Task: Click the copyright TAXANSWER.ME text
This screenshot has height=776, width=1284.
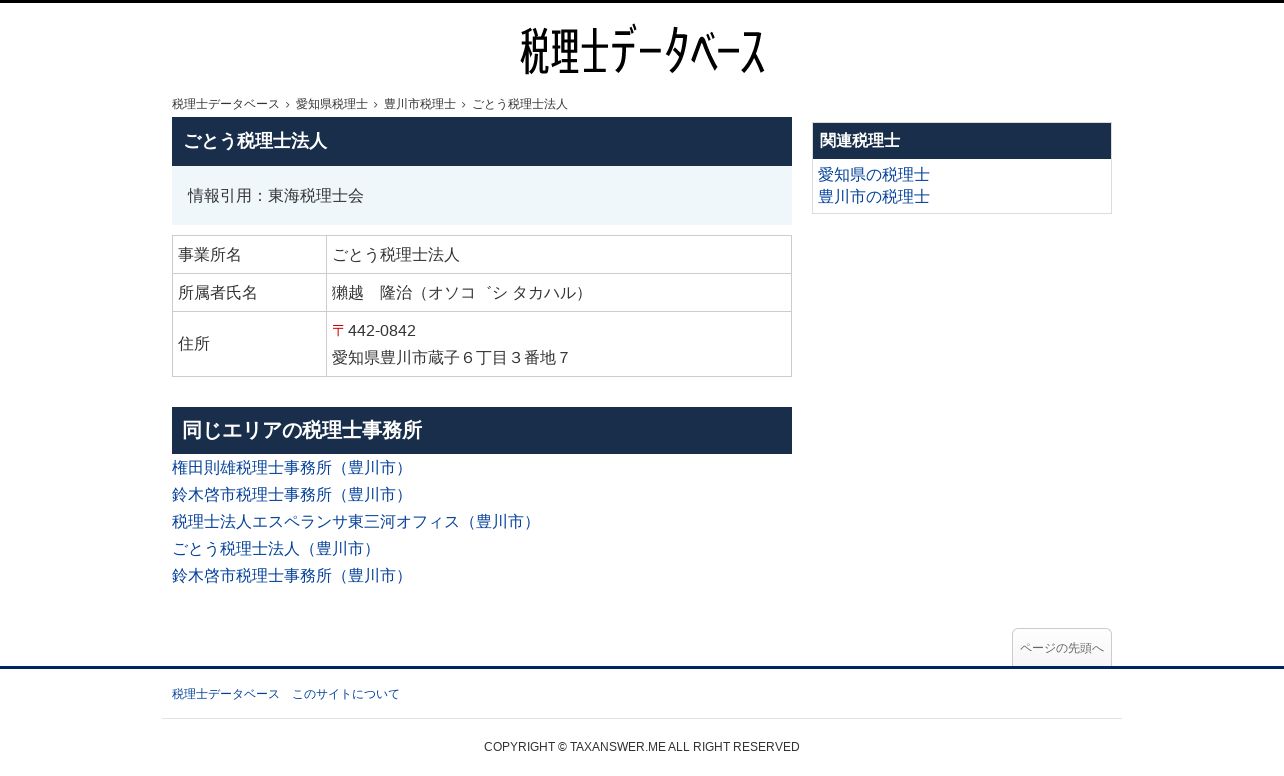Action: [x=642, y=747]
